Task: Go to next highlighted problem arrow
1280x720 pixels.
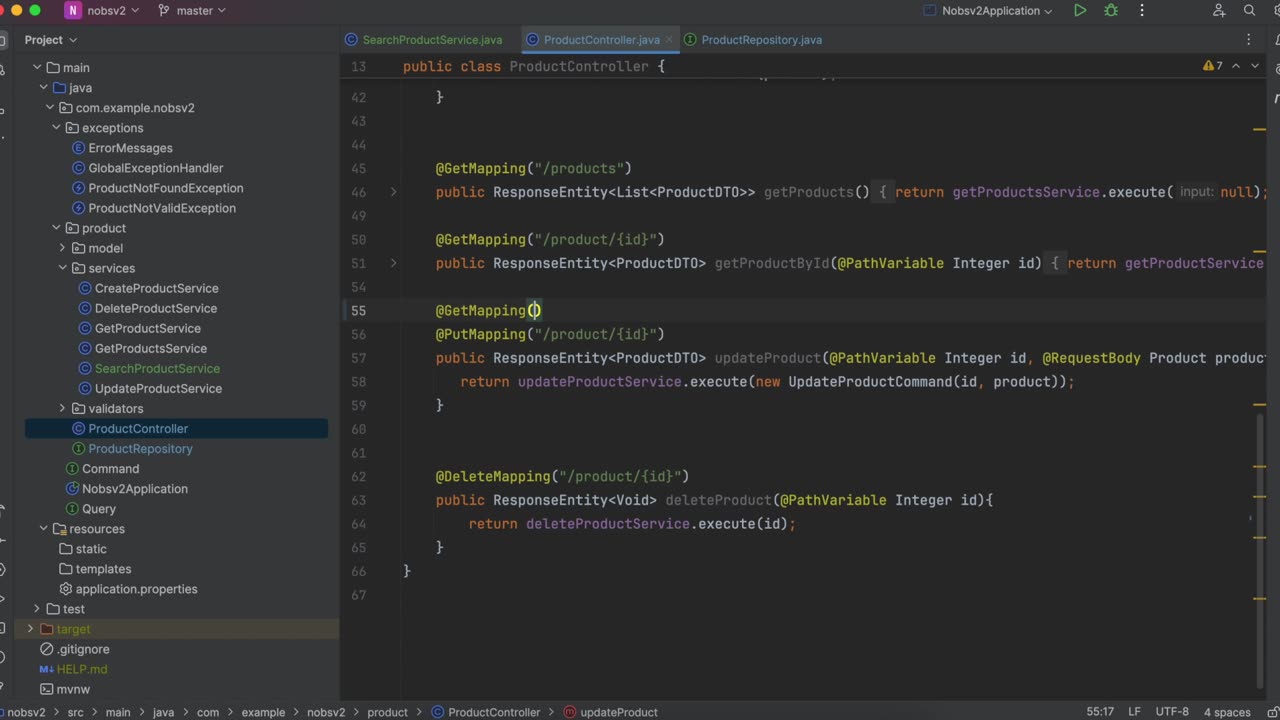Action: [1255, 66]
